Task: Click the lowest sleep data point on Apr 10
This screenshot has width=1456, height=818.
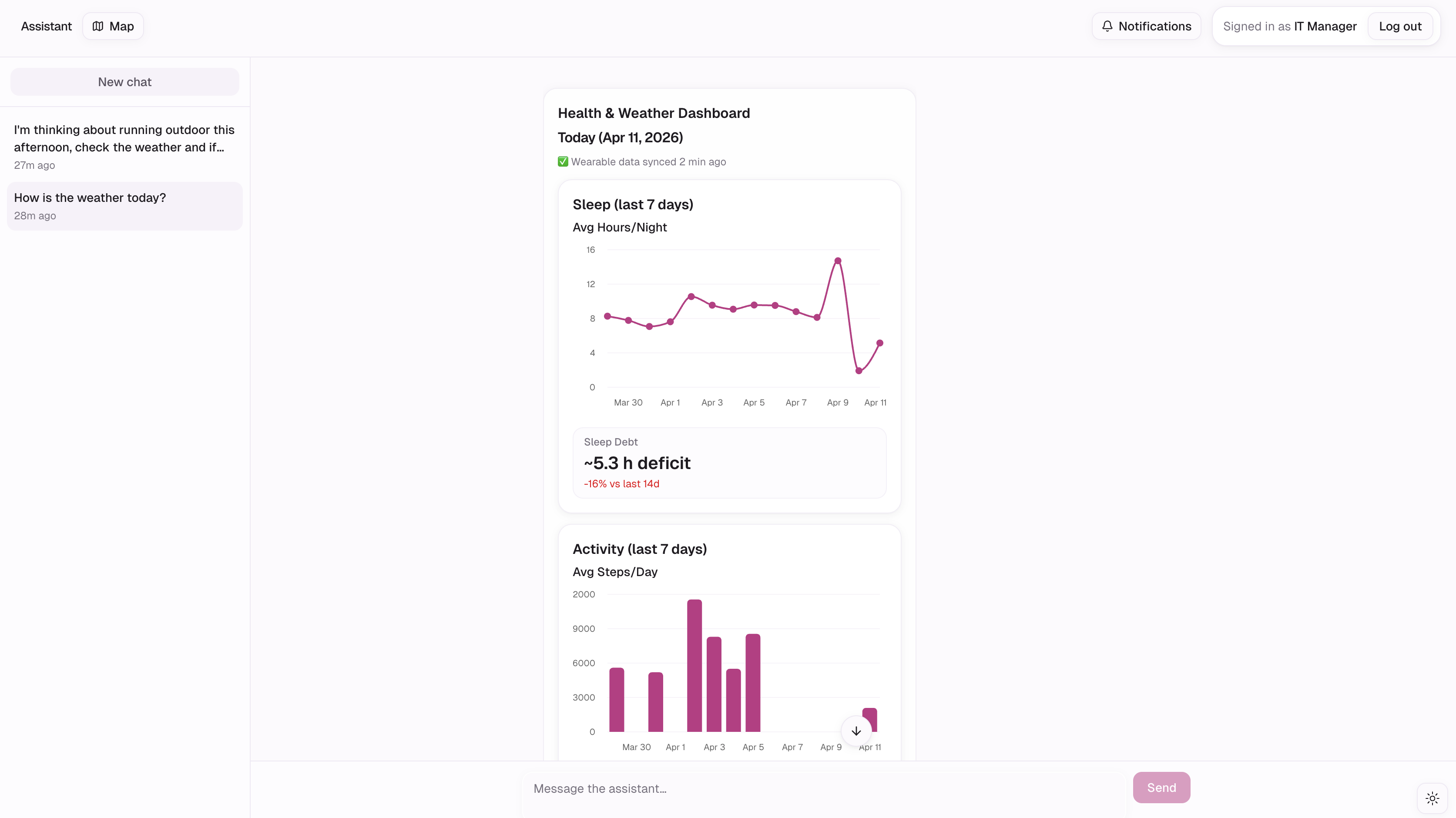Action: point(859,371)
